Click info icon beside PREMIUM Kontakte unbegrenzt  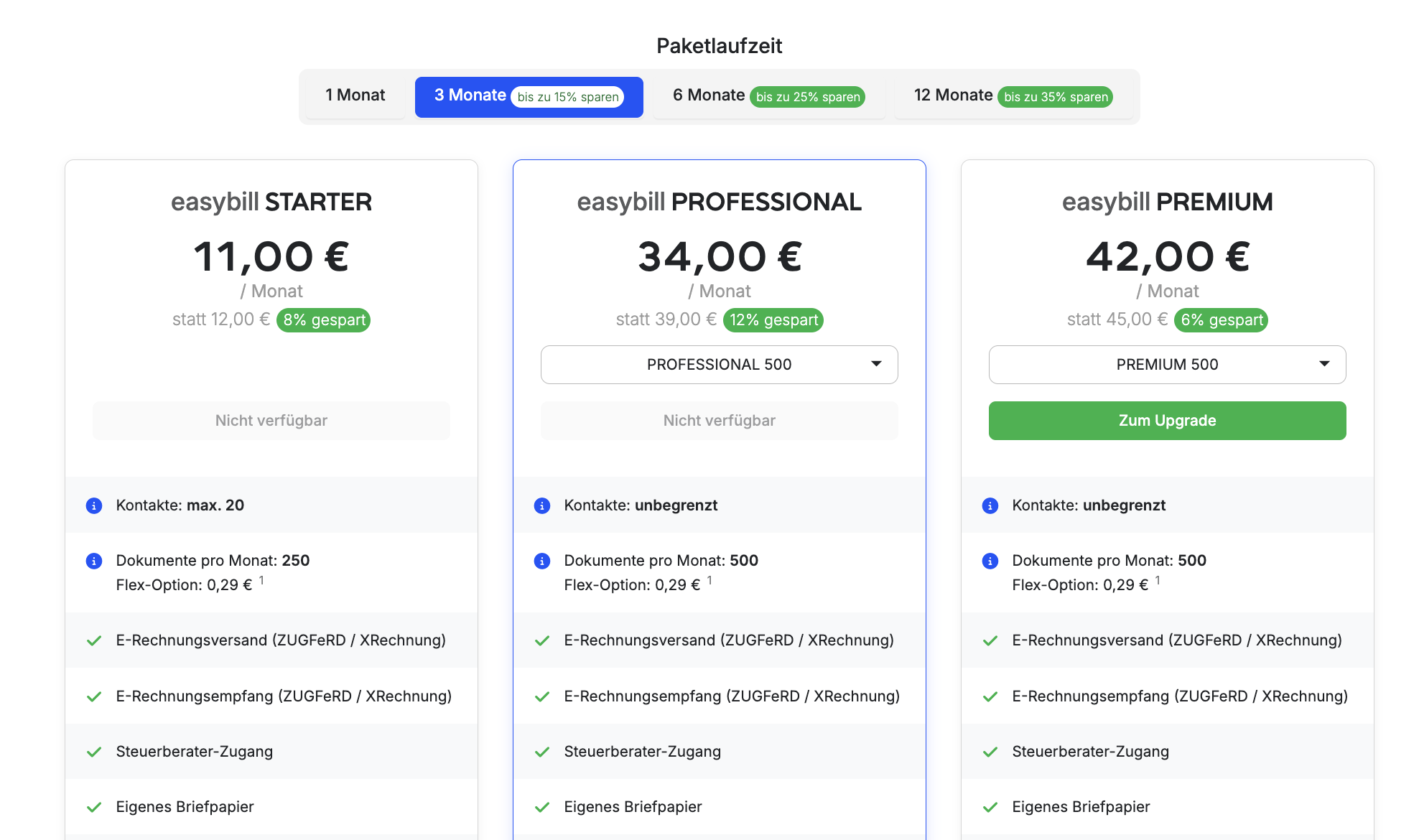990,505
